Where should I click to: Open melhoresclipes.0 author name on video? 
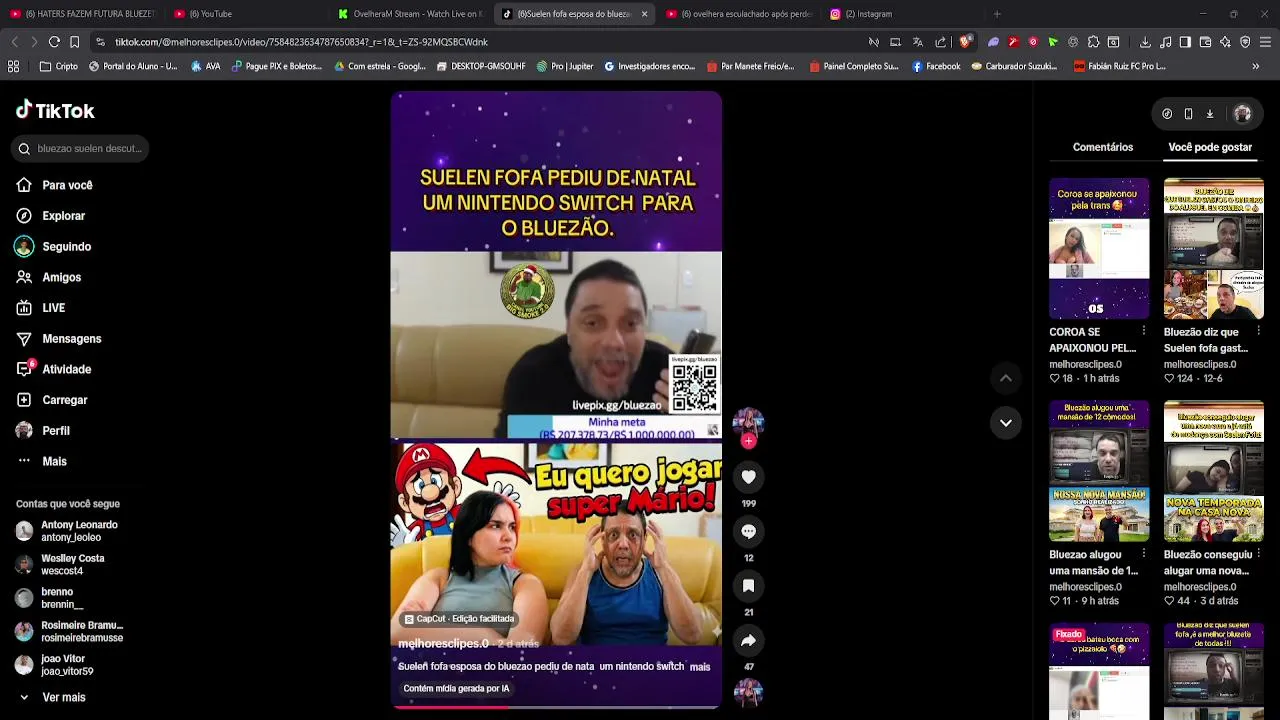(443, 644)
